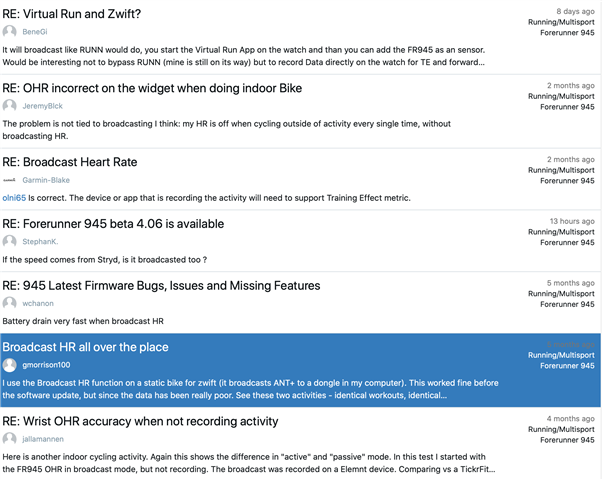Viewport: 603px width, 480px height.
Task: Click BeneGi's user avatar icon
Action: [x=10, y=32]
